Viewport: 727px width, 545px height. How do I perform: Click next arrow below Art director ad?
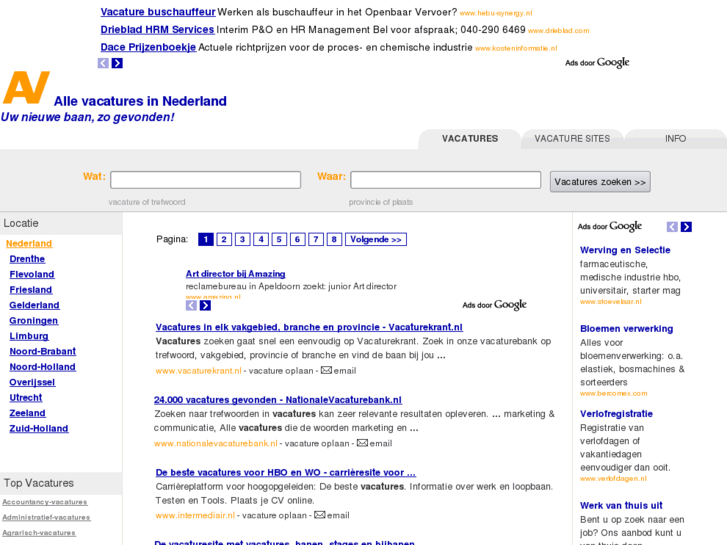tap(205, 305)
